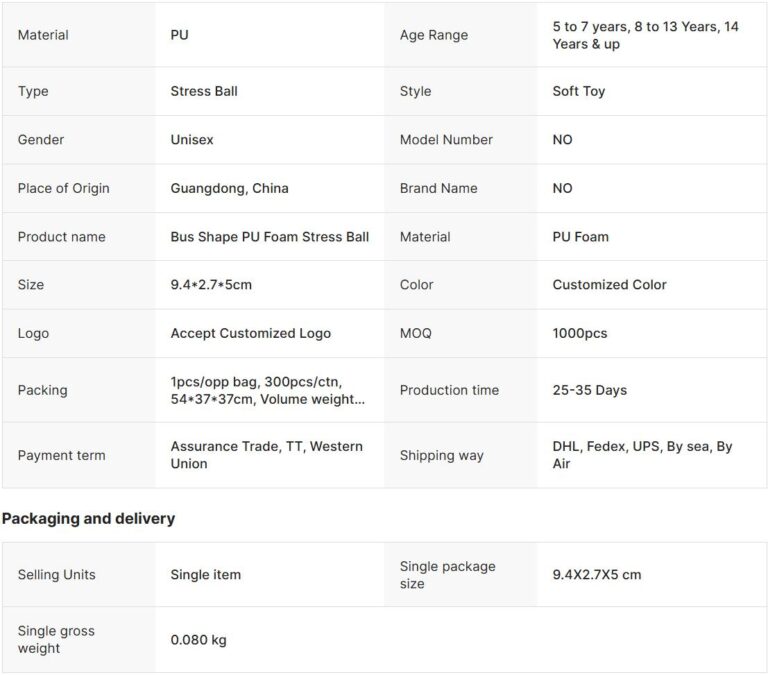Click the '25-35 Days' production time value
The width and height of the screenshot is (768, 675).
click(589, 390)
